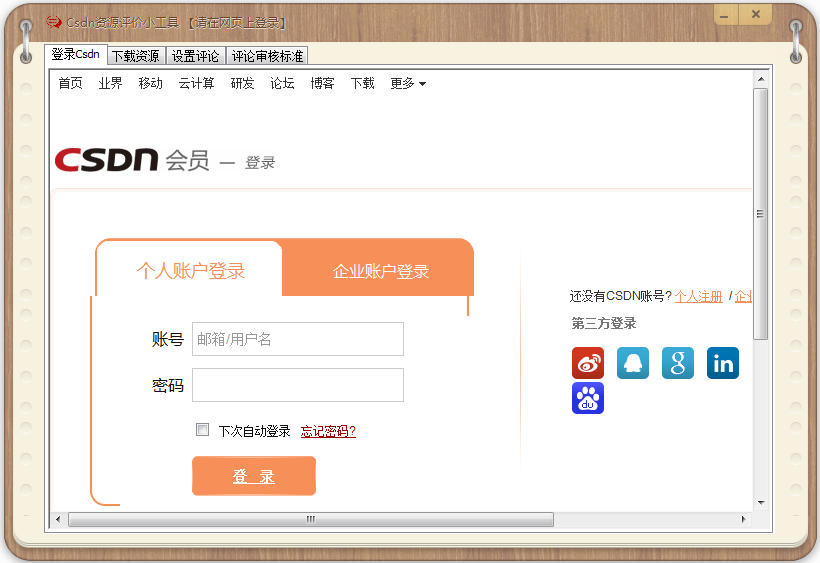Click the app icon in title bar
The width and height of the screenshot is (820, 563).
pyautogui.click(x=53, y=22)
